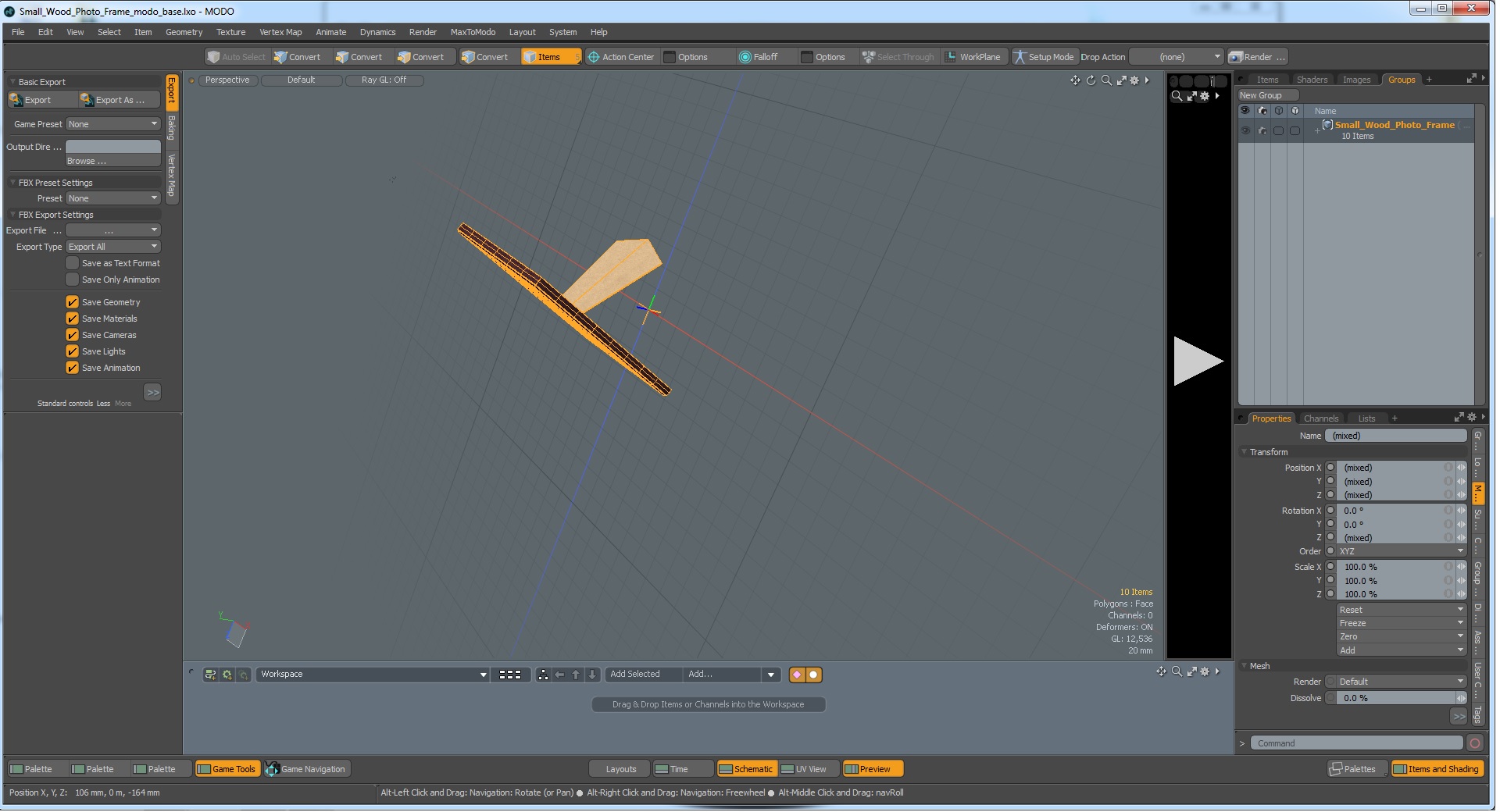Switch to the Shaders tab
The image size is (1500, 812).
[x=1312, y=80]
